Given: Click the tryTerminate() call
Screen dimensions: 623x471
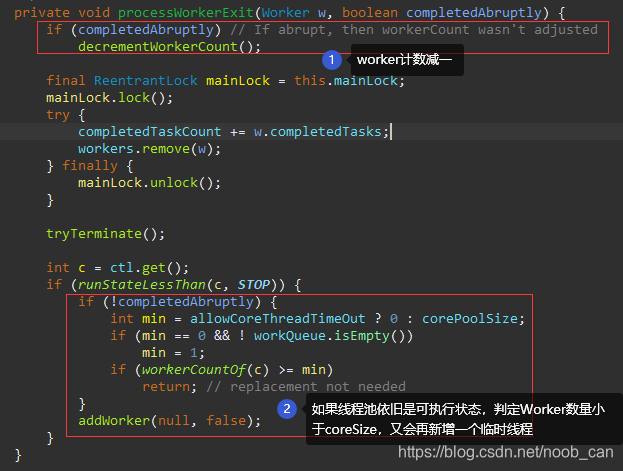Looking at the screenshot, I should [x=106, y=234].
